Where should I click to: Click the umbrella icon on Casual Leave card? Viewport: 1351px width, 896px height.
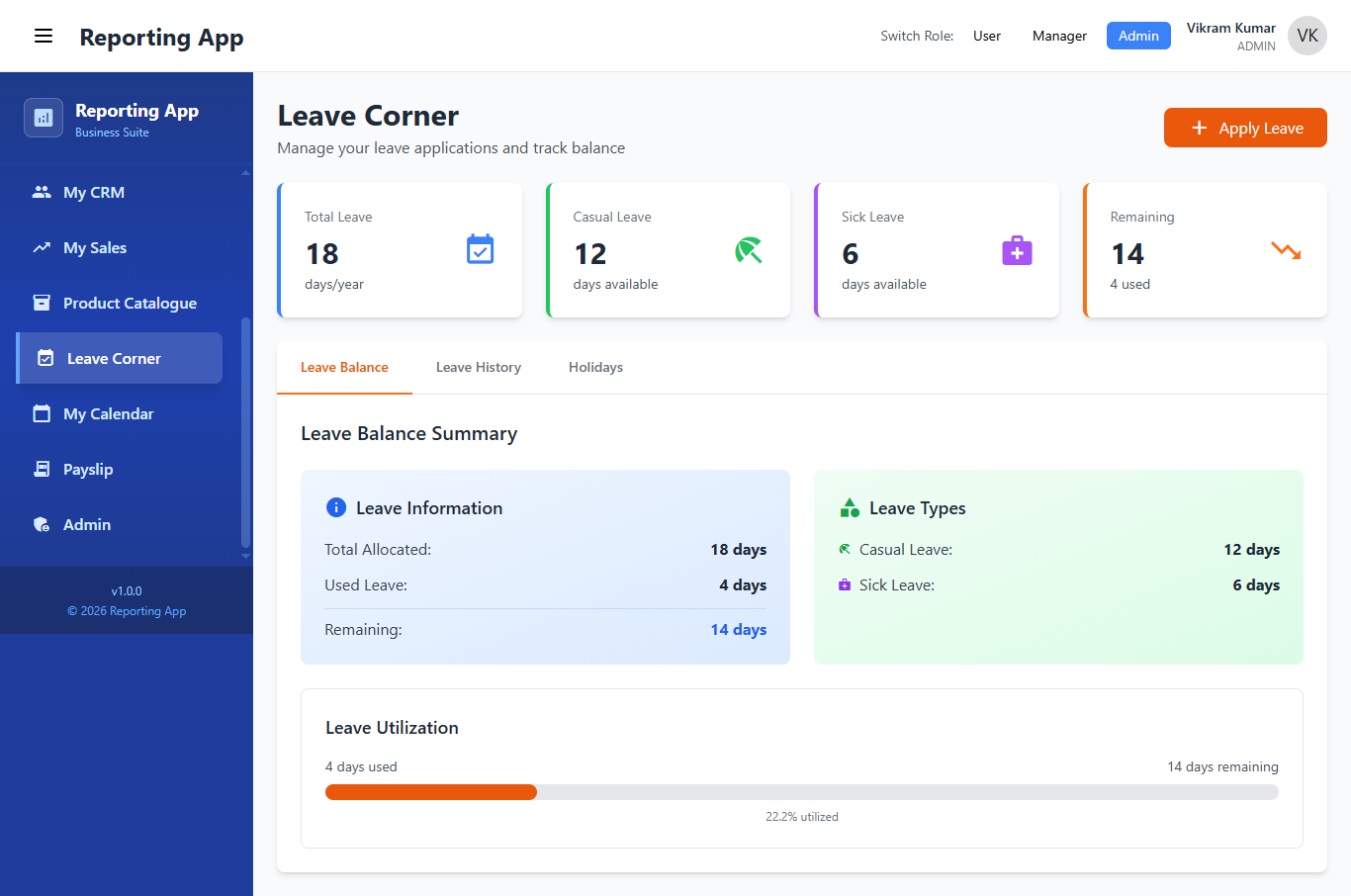[x=749, y=250]
